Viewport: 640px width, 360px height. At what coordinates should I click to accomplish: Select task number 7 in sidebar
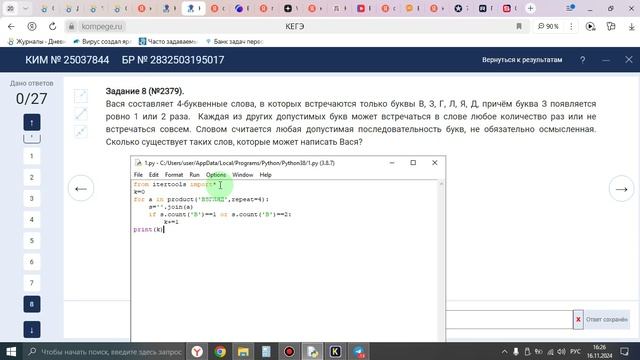pyautogui.click(x=32, y=283)
